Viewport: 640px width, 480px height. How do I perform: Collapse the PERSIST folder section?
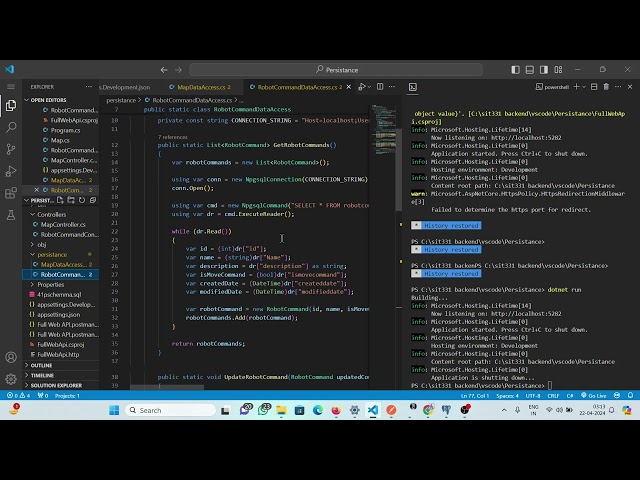27,200
